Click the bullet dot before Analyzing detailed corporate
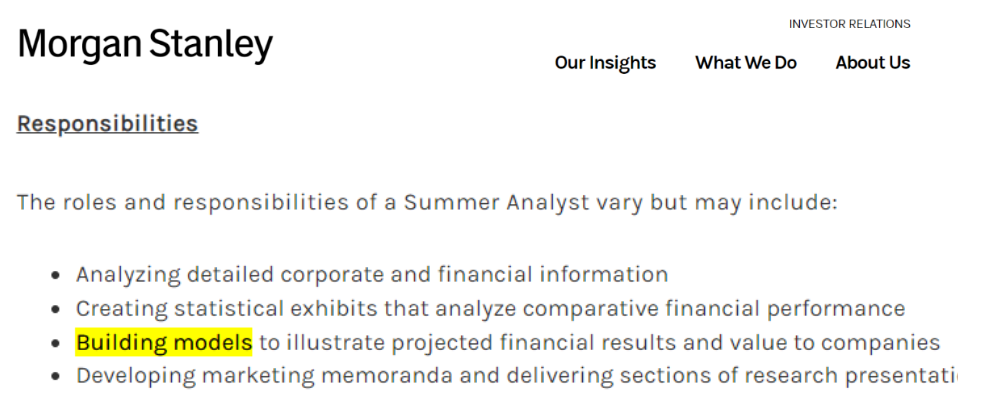Viewport: 987px width, 411px height. click(57, 276)
